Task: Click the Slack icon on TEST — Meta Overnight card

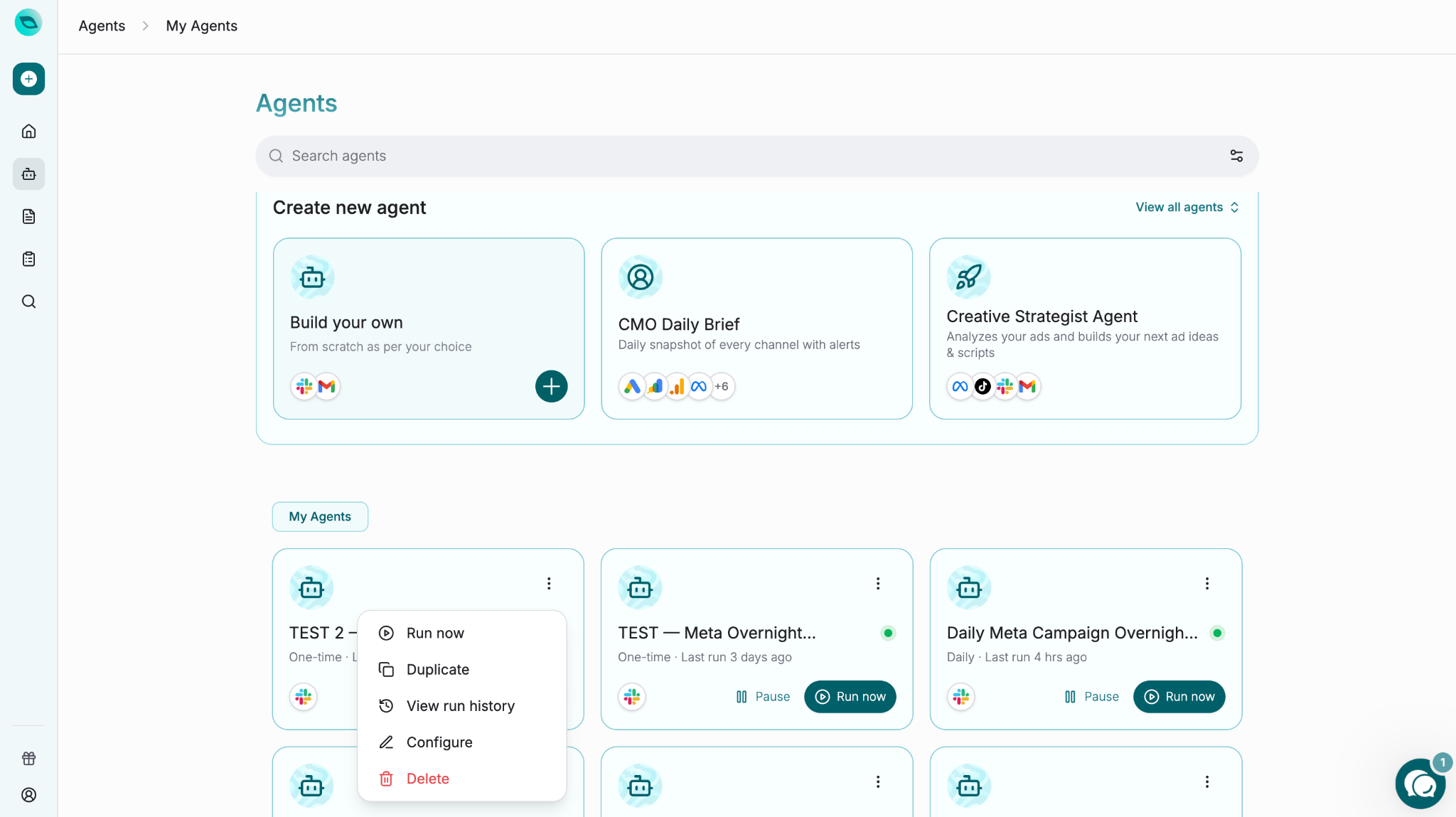Action: [x=632, y=697]
